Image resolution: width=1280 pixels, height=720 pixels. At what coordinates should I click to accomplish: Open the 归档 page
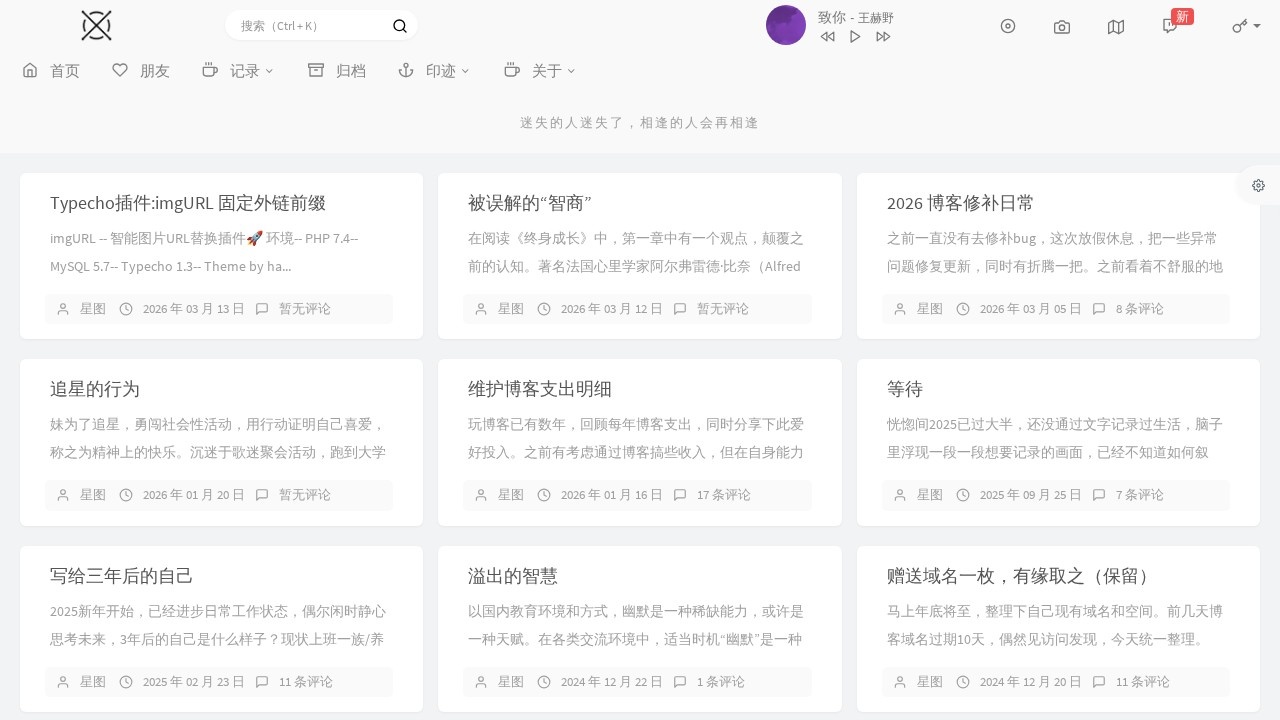point(336,70)
